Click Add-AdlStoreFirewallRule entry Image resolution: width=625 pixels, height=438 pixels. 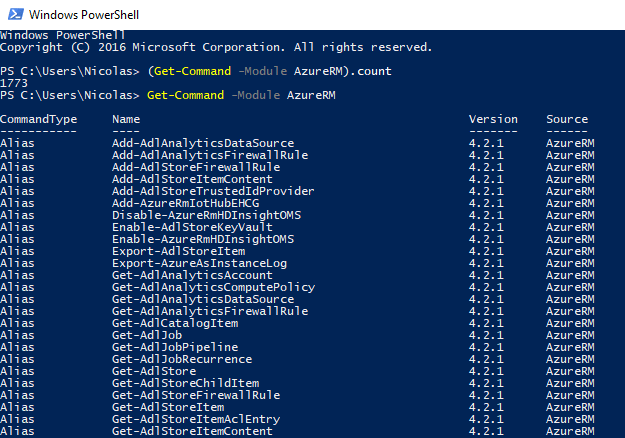click(196, 167)
